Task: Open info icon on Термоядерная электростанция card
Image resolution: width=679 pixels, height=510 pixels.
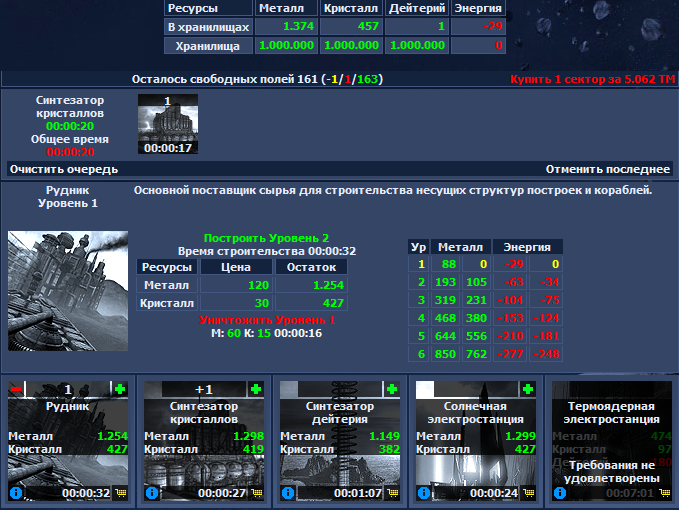Action: [560, 493]
